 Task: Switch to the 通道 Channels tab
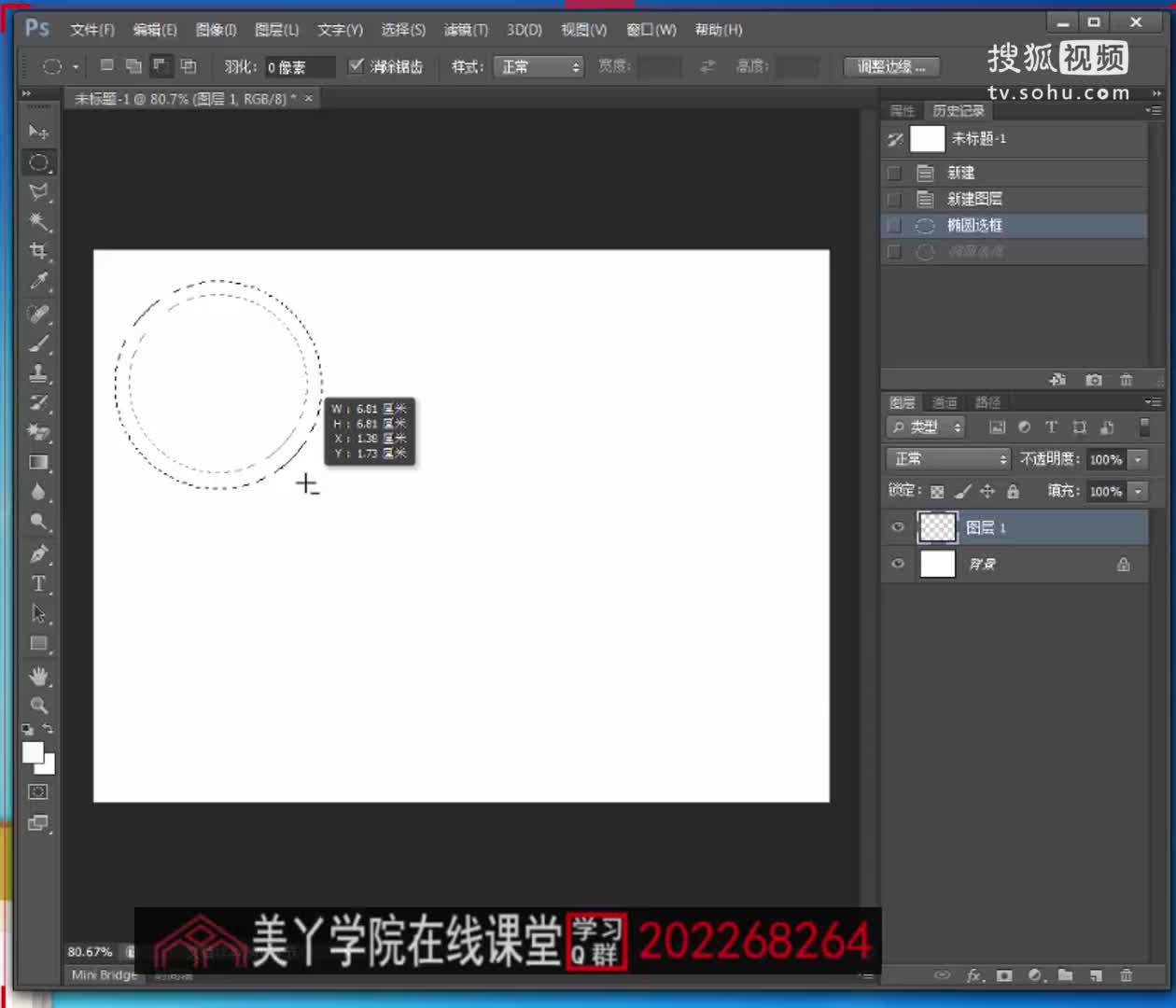[944, 402]
